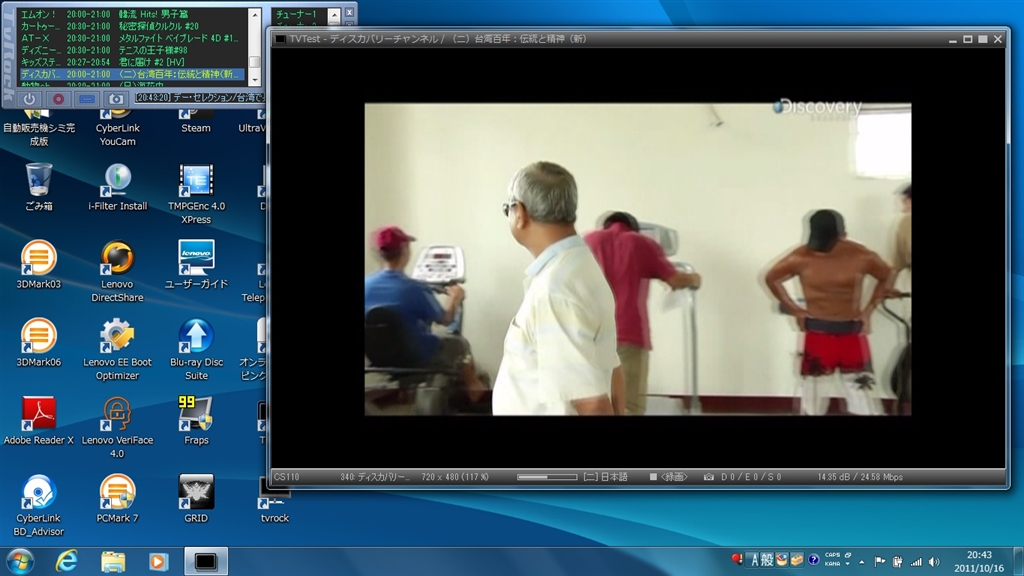
Task: Open the 3DMark06 desktop icon
Action: pyautogui.click(x=39, y=341)
